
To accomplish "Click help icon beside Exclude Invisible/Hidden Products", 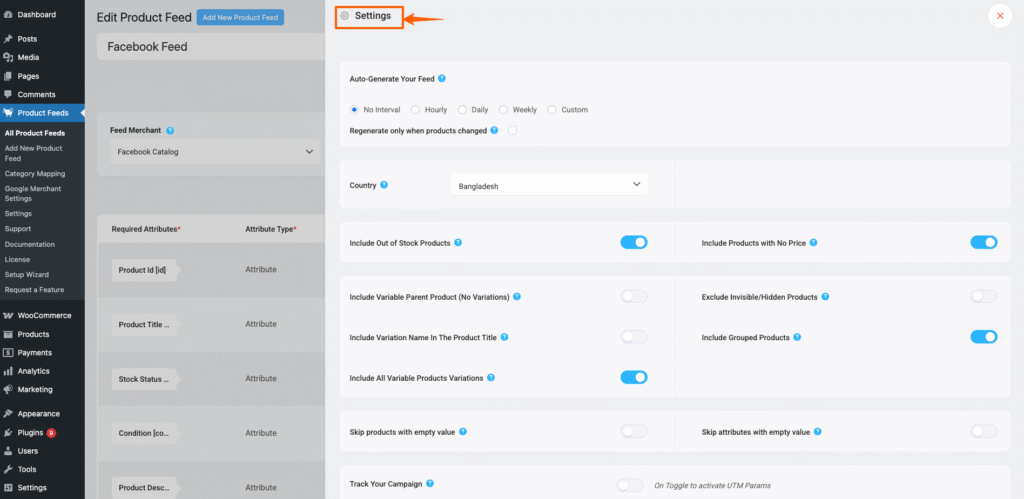I will [x=825, y=297].
